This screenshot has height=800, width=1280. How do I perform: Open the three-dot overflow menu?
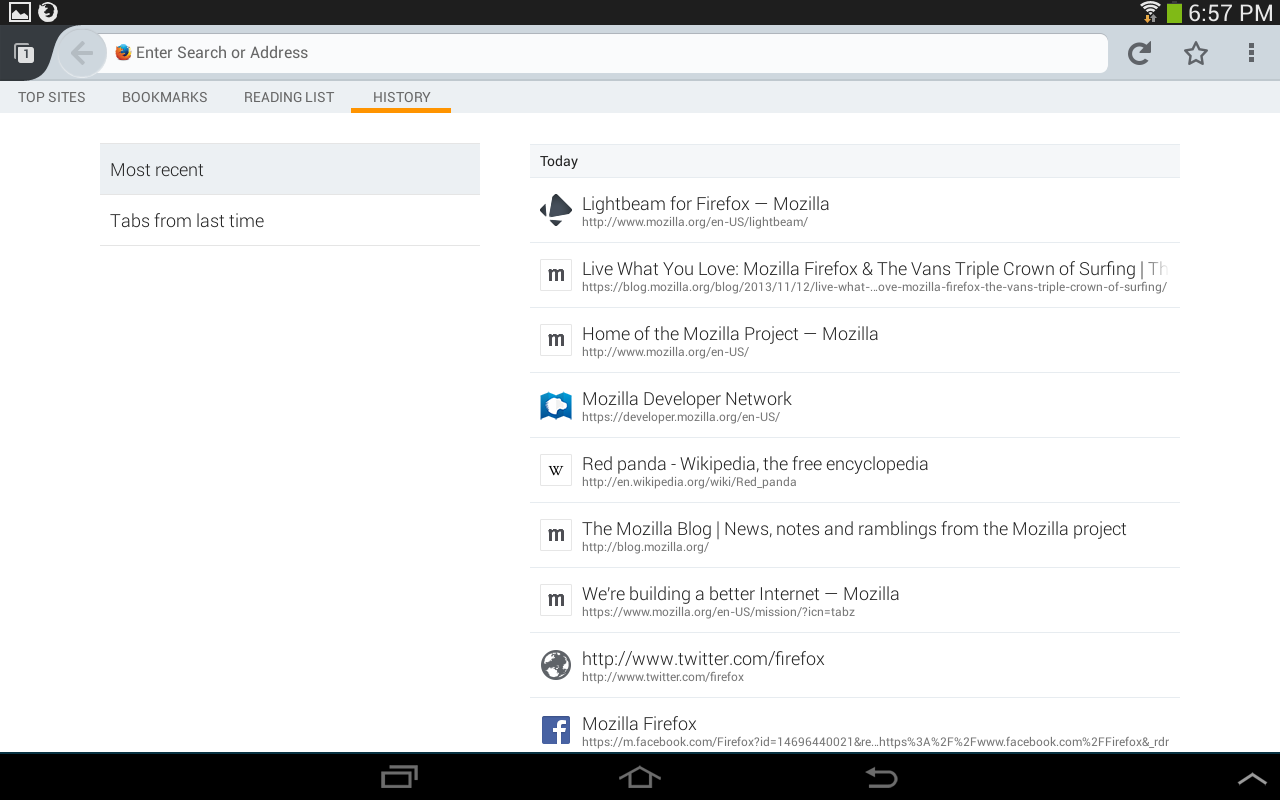click(1251, 54)
